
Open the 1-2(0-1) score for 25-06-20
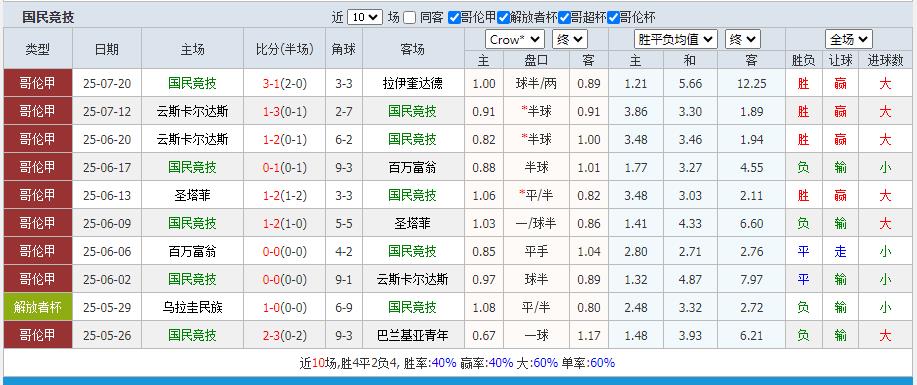[285, 139]
